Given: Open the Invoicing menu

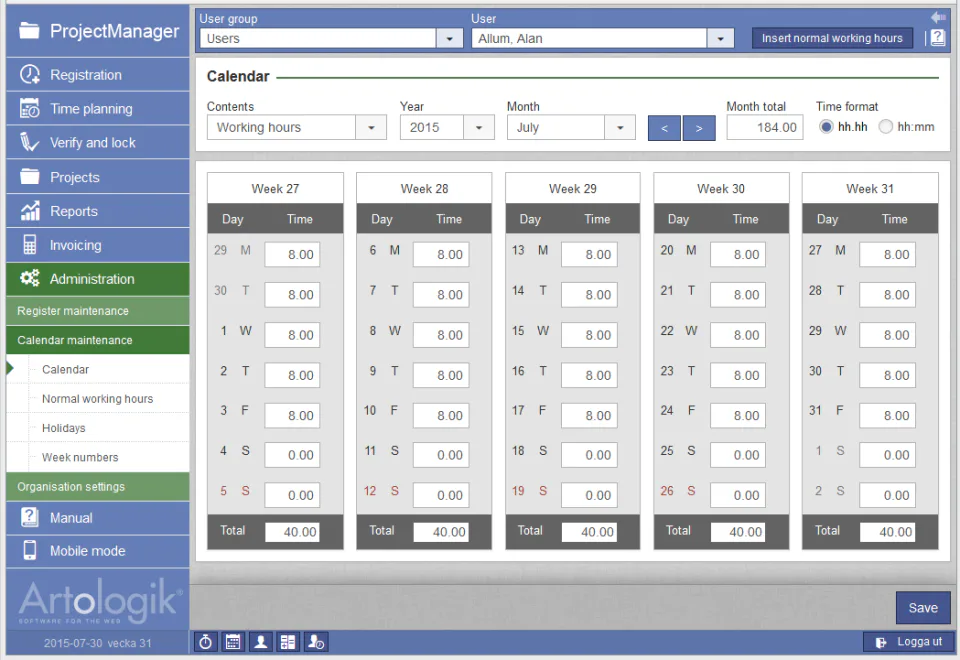Looking at the screenshot, I should pos(98,245).
